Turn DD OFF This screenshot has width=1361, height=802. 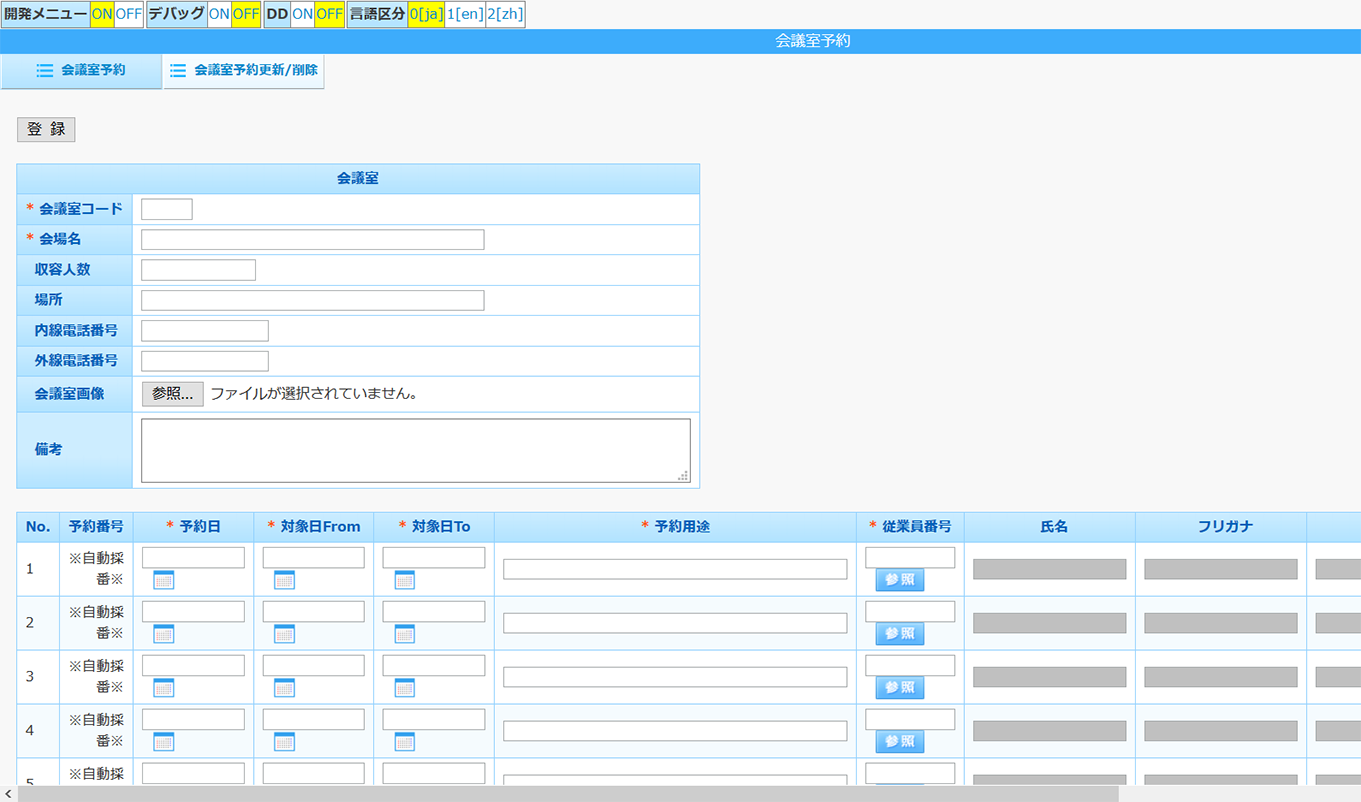pyautogui.click(x=329, y=14)
